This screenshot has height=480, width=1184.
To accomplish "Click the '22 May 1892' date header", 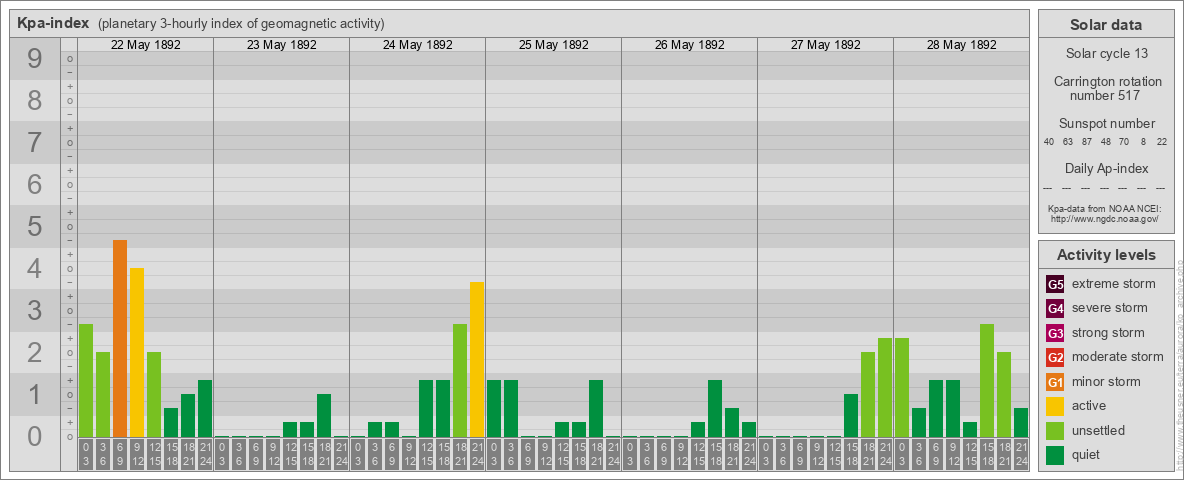I will click(146, 45).
